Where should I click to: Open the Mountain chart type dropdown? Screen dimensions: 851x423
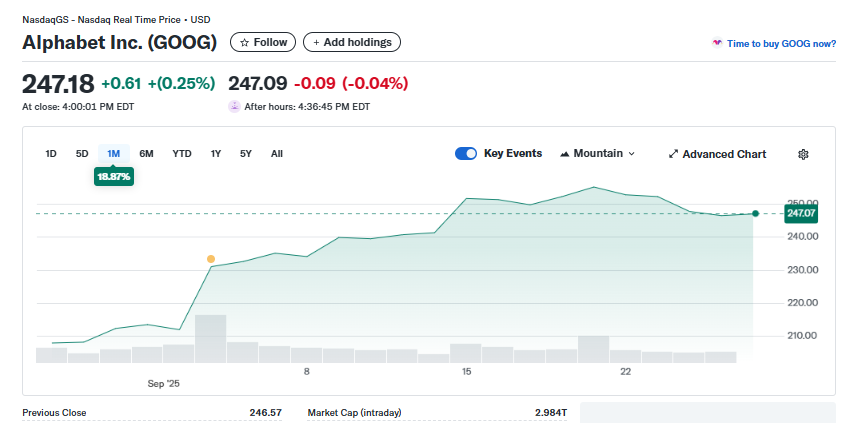597,154
